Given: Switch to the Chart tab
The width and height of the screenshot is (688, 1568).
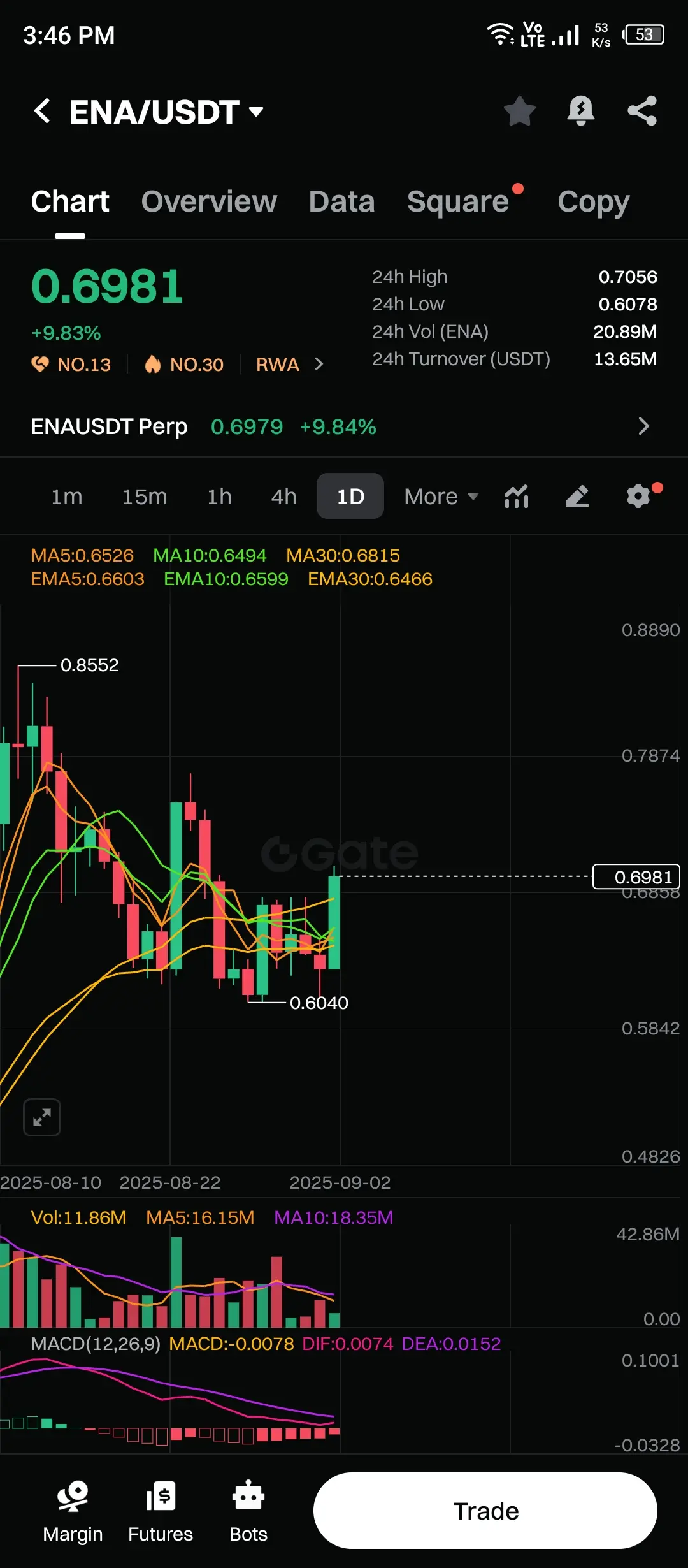Looking at the screenshot, I should pos(70,202).
